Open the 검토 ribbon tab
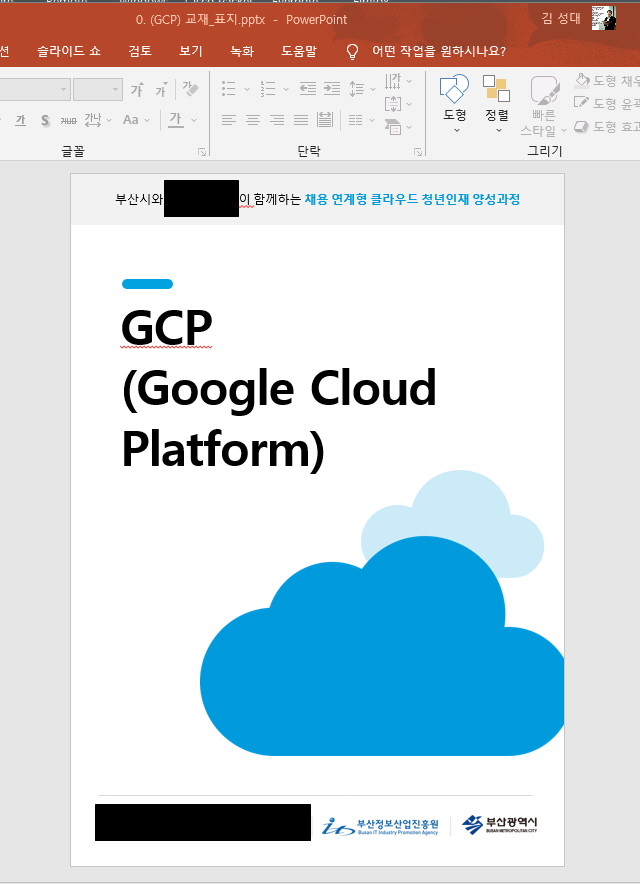The width and height of the screenshot is (640, 884). [140, 51]
